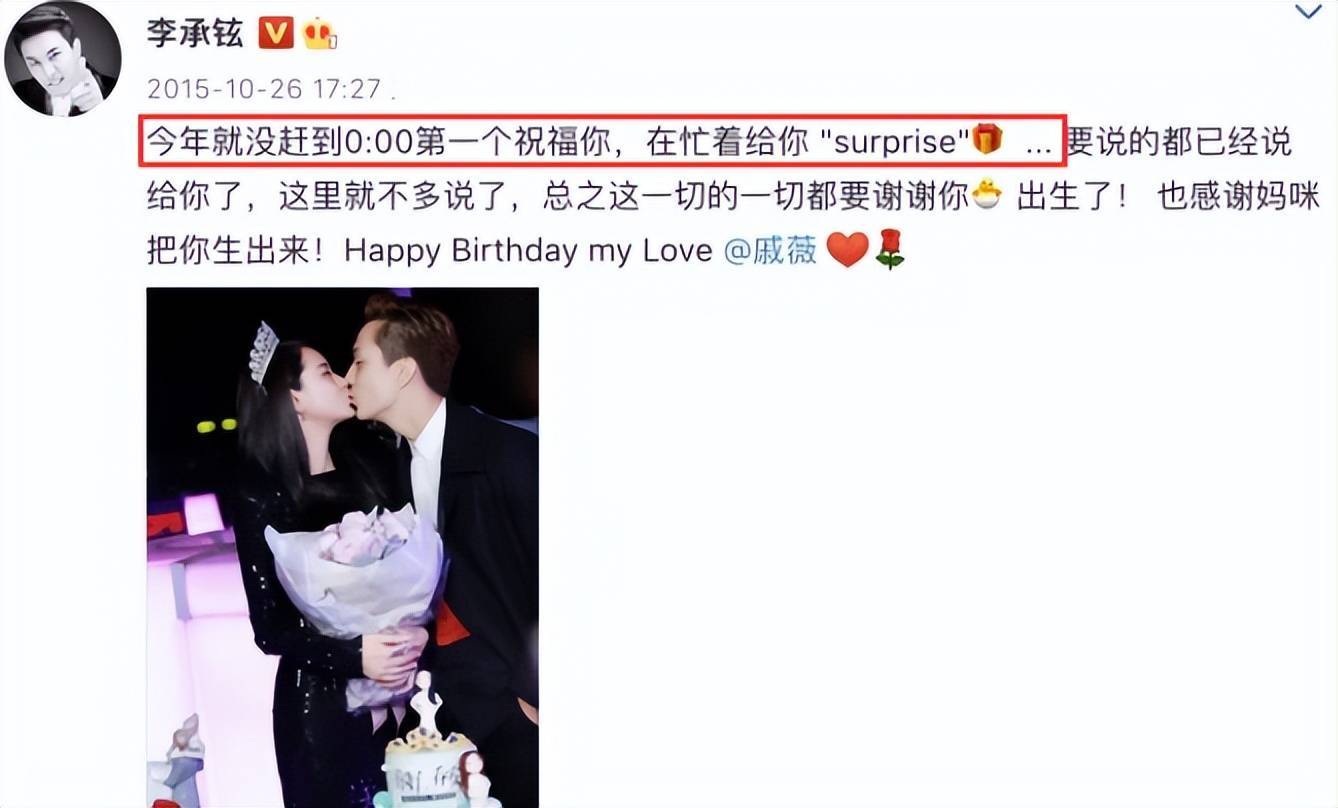
Task: Expand the post options chevron
Action: pos(1308,12)
